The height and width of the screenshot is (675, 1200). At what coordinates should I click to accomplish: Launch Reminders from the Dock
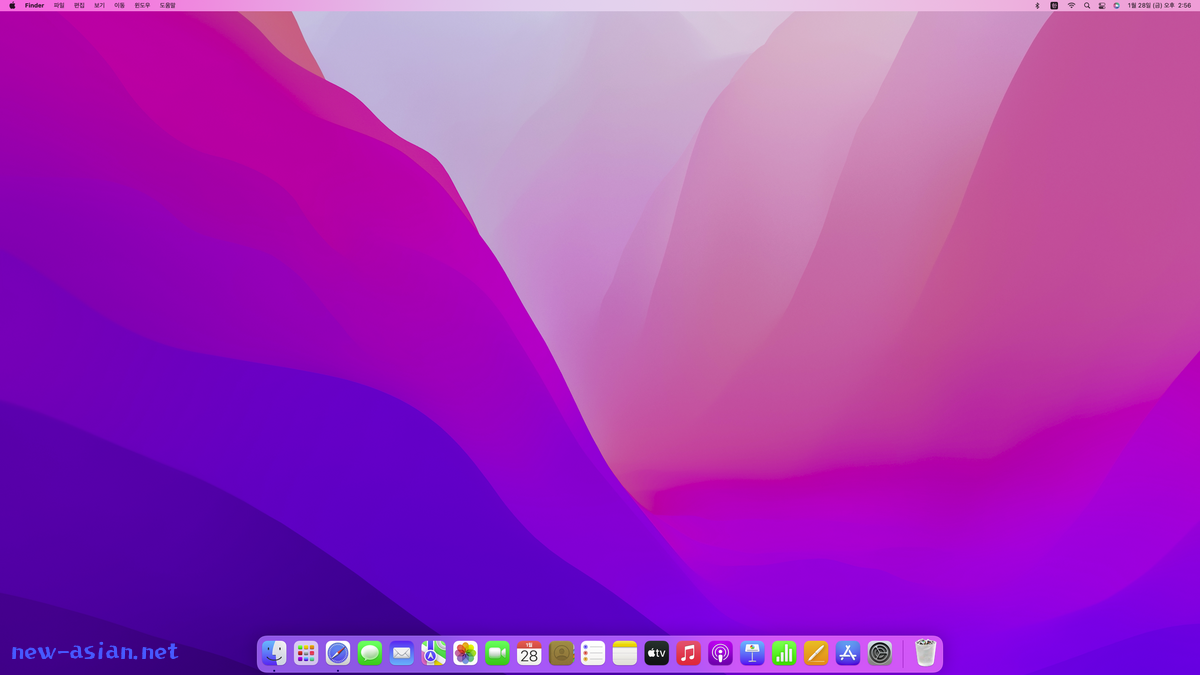pos(593,653)
